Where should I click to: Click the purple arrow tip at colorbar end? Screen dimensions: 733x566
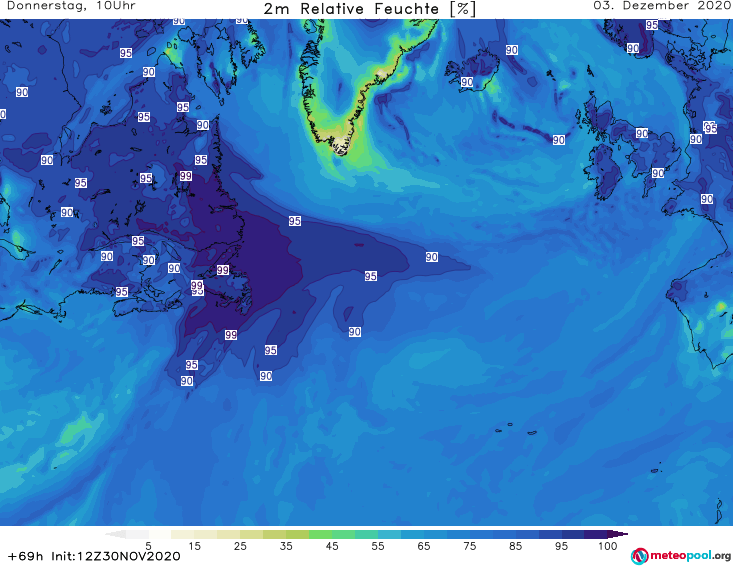click(618, 534)
